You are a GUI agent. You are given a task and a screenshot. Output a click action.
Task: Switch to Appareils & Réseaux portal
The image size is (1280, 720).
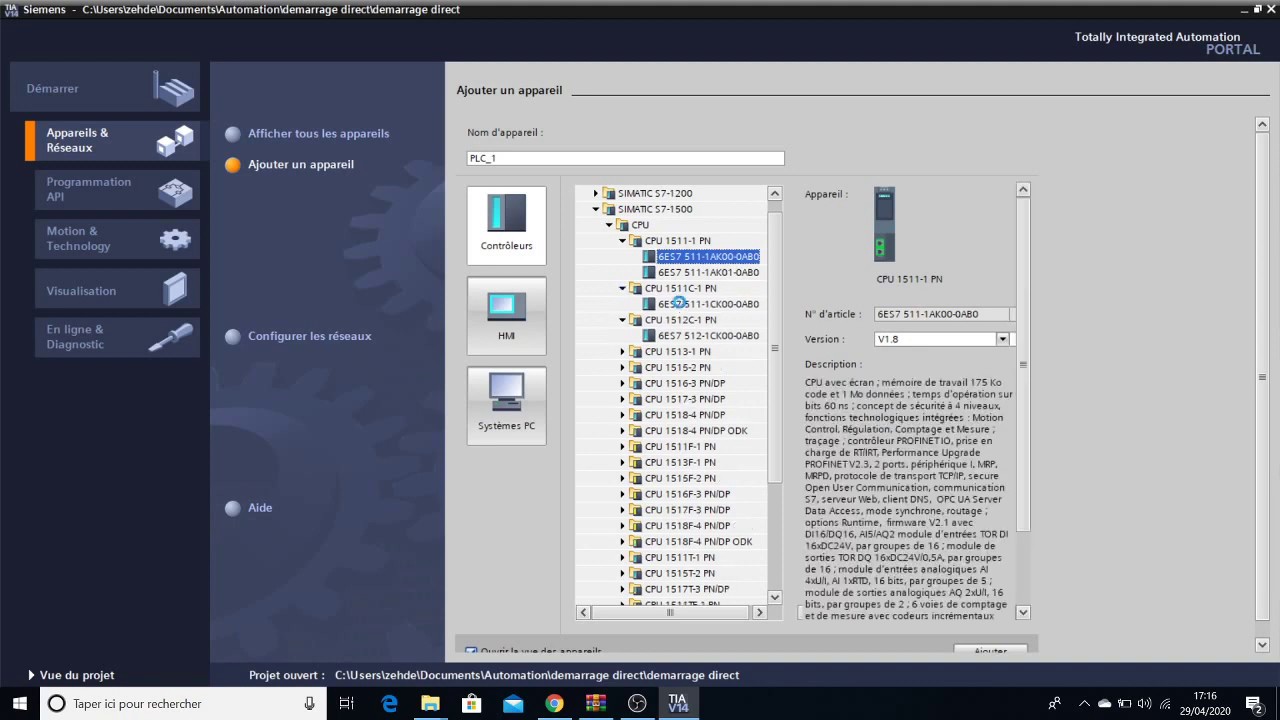tap(112, 140)
